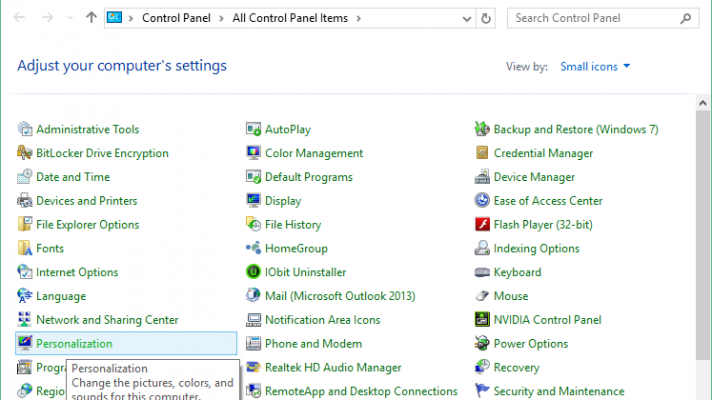
Task: Click the BitLocker Drive Encryption icon
Action: click(x=25, y=153)
